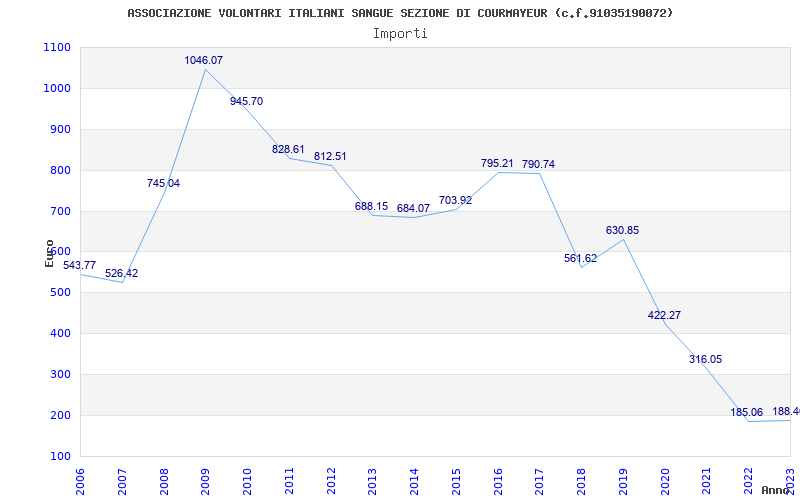Select the 185.06 data label
800x500 pixels.
pos(747,413)
